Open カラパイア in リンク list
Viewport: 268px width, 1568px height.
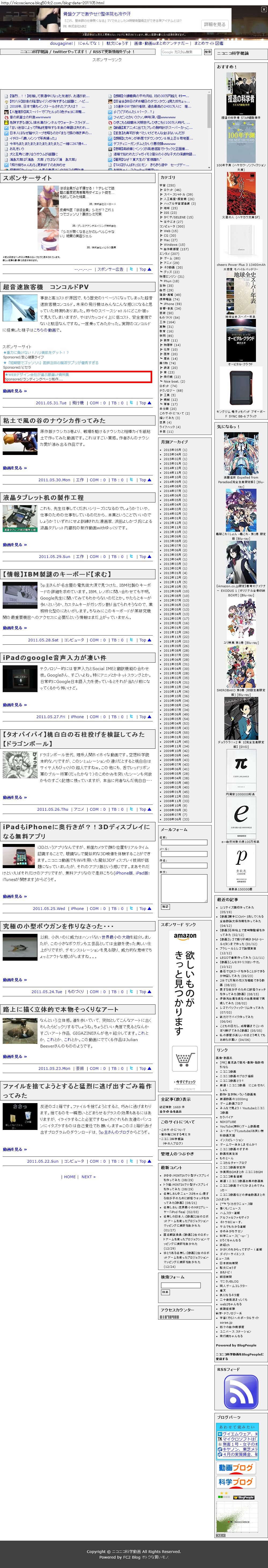(x=226, y=1118)
